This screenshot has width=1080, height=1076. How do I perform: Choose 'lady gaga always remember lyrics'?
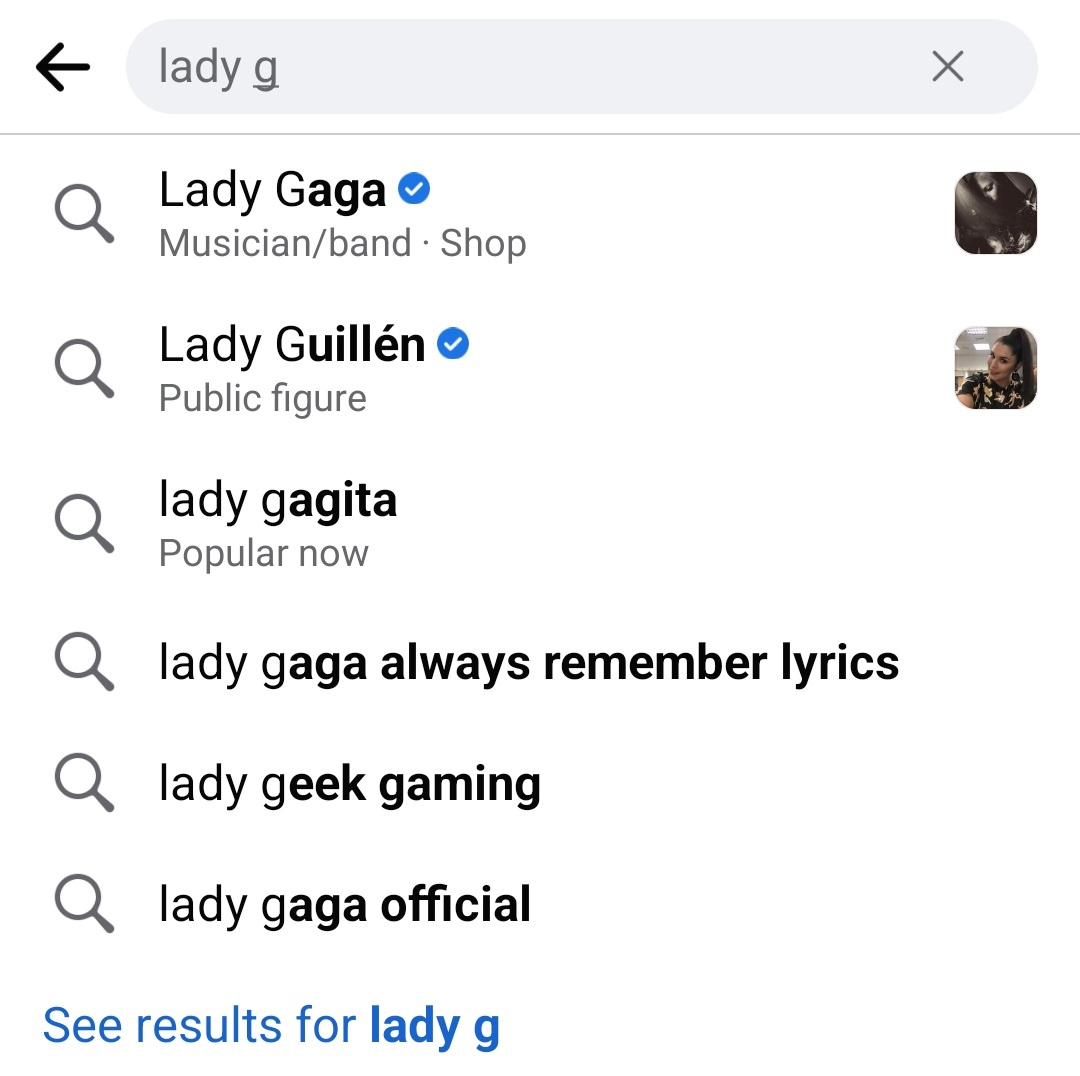528,662
